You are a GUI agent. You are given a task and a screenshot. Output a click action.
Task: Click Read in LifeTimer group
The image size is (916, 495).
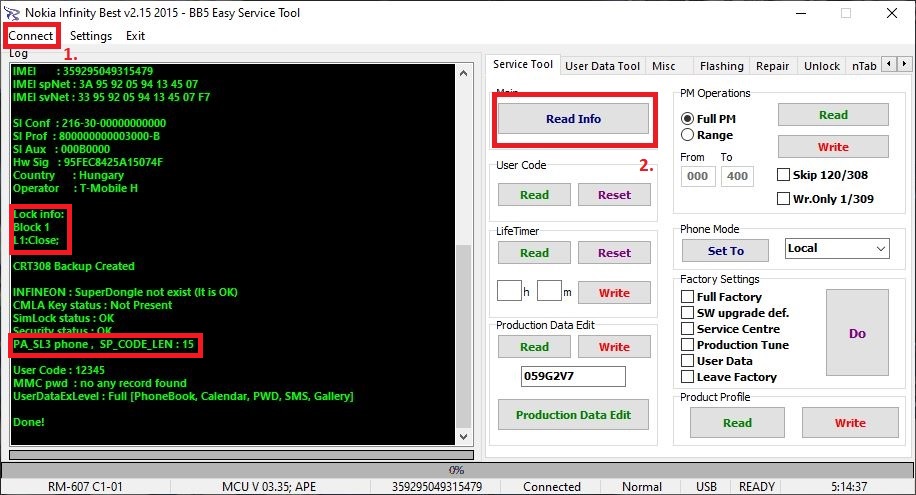coord(534,252)
